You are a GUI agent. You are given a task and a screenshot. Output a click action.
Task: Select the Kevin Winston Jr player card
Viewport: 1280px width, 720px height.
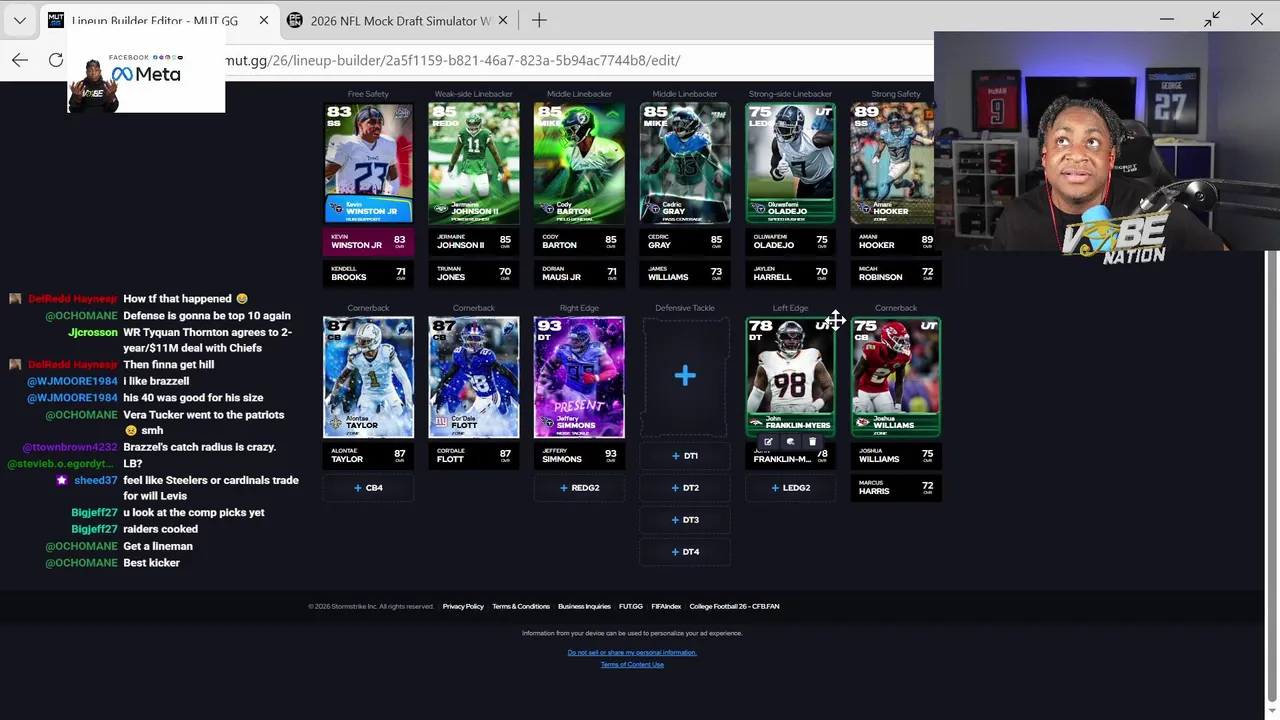coord(368,163)
